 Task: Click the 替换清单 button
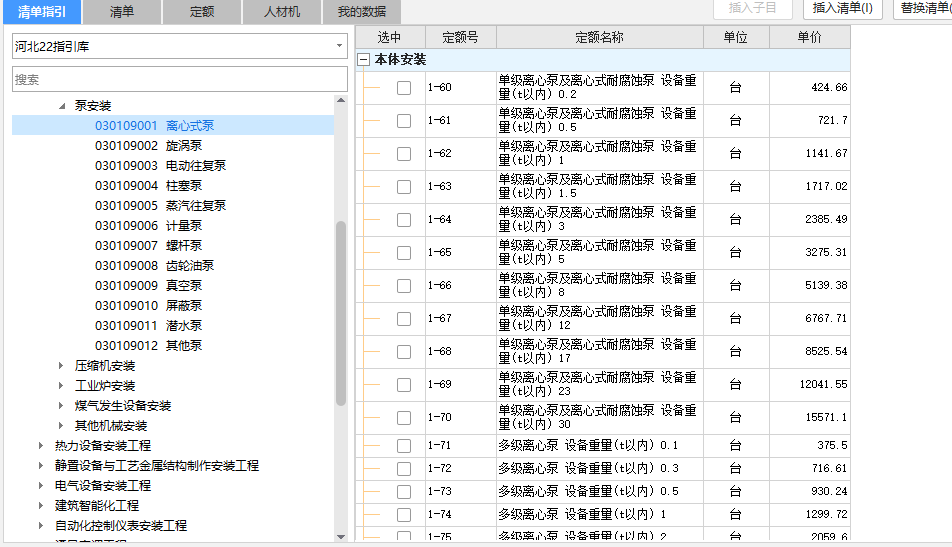coord(923,8)
